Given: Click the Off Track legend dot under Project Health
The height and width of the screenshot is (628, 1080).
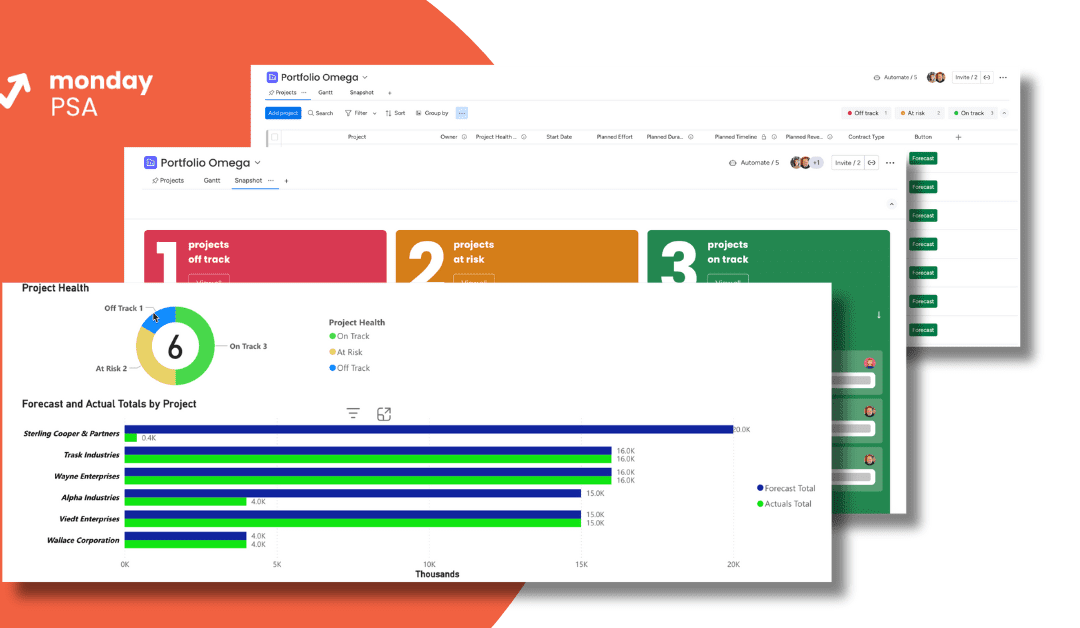Looking at the screenshot, I should pos(333,368).
